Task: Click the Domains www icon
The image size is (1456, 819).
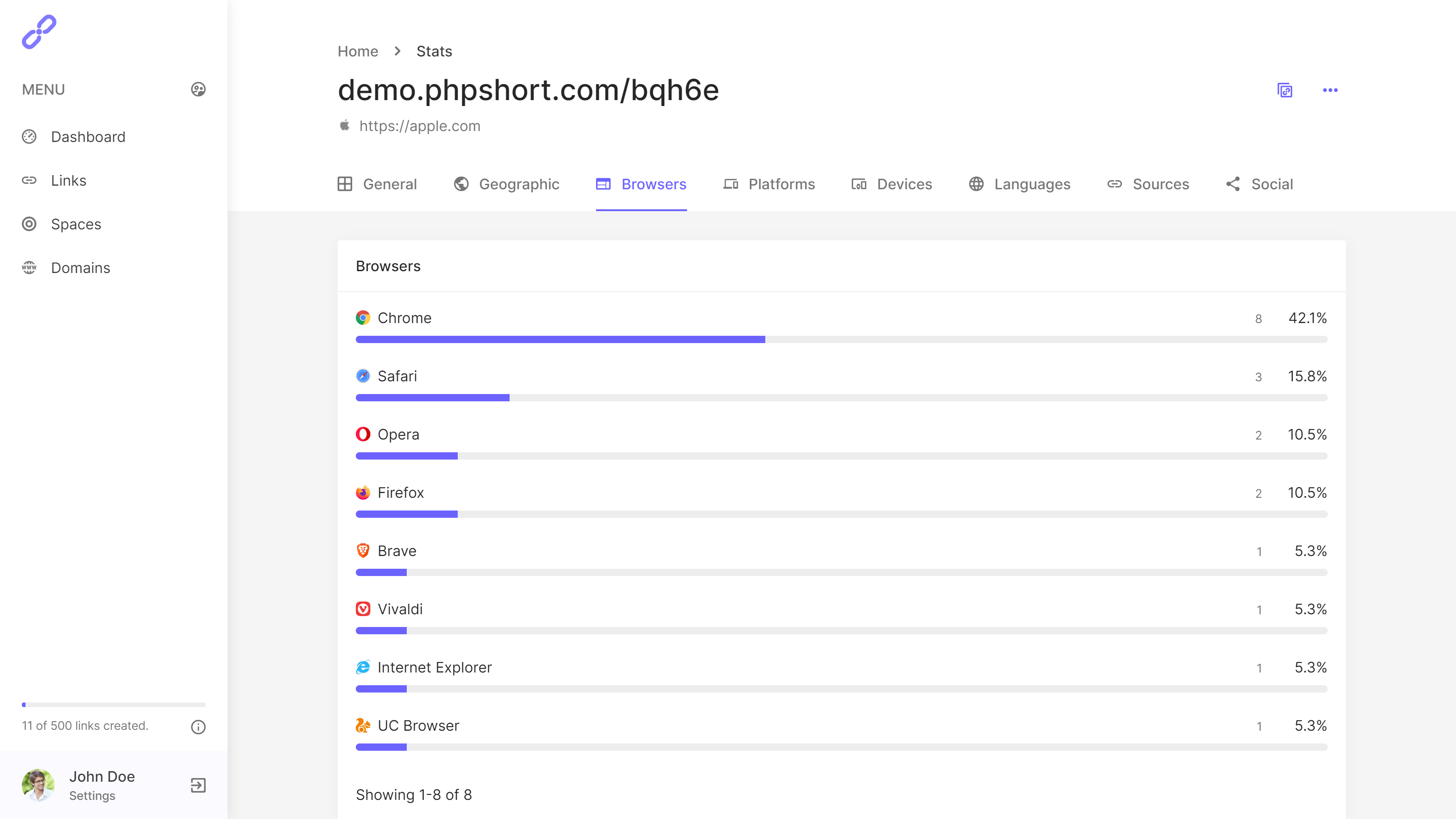Action: pos(29,268)
